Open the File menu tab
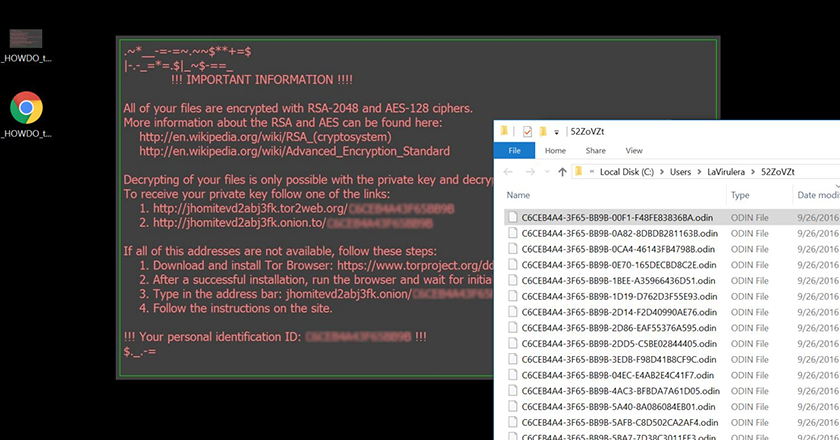Screen dimensions: 840x440 click(515, 150)
